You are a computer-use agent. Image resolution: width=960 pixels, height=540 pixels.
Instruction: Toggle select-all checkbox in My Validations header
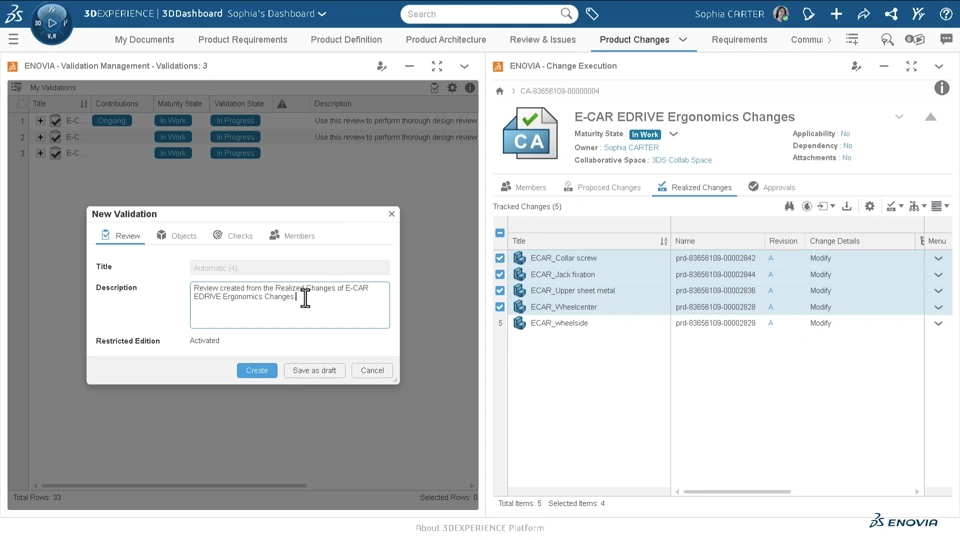click(22, 104)
